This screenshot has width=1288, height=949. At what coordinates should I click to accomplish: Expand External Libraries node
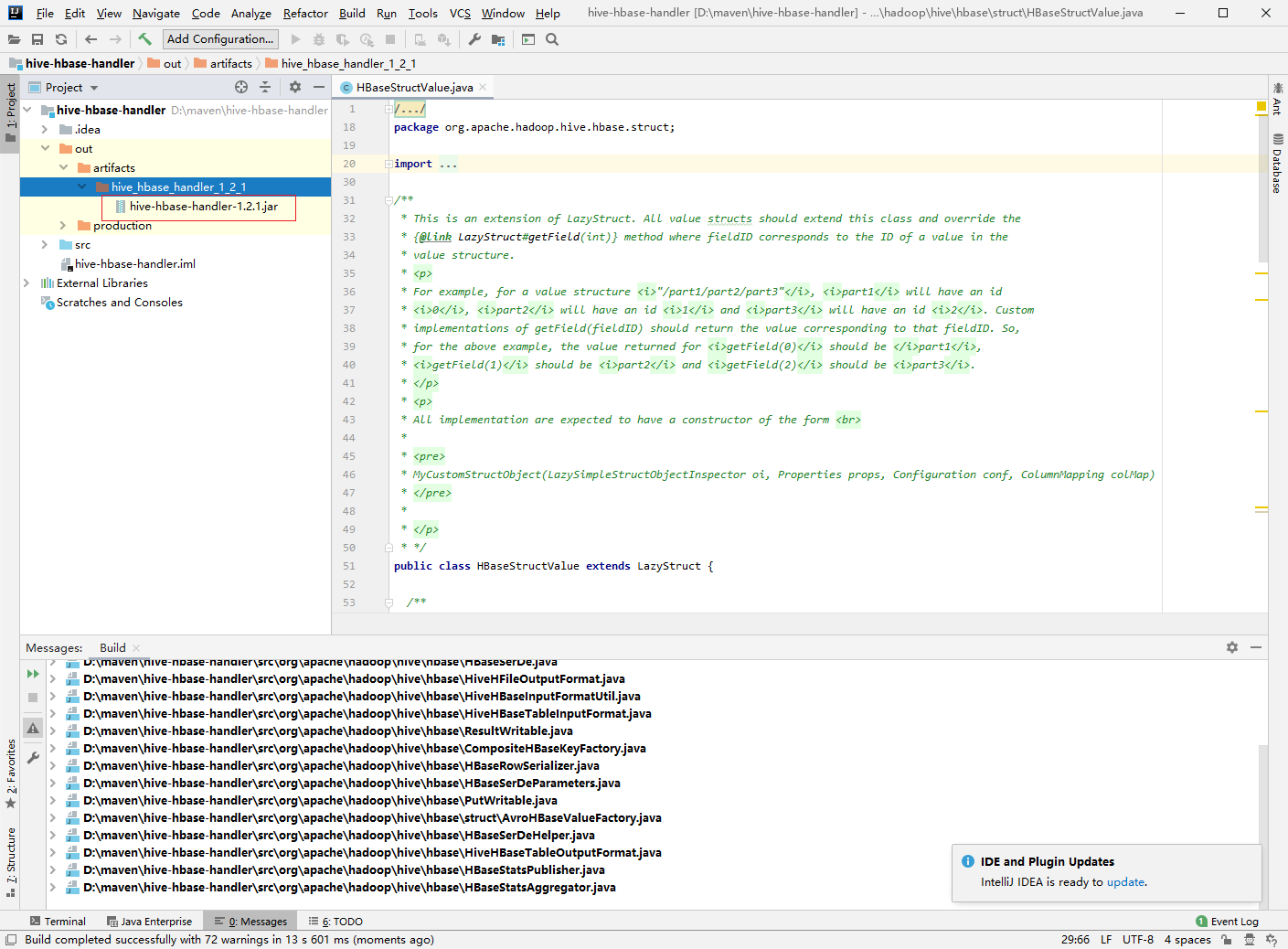click(x=27, y=283)
